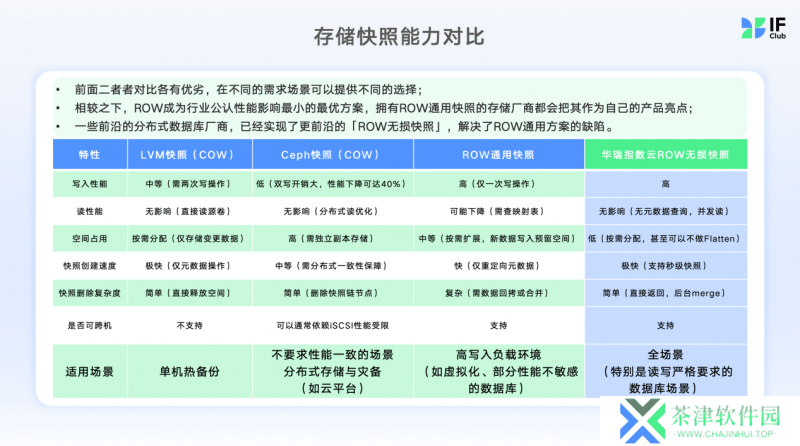Click the '单机热备份' cell

[x=190, y=371]
